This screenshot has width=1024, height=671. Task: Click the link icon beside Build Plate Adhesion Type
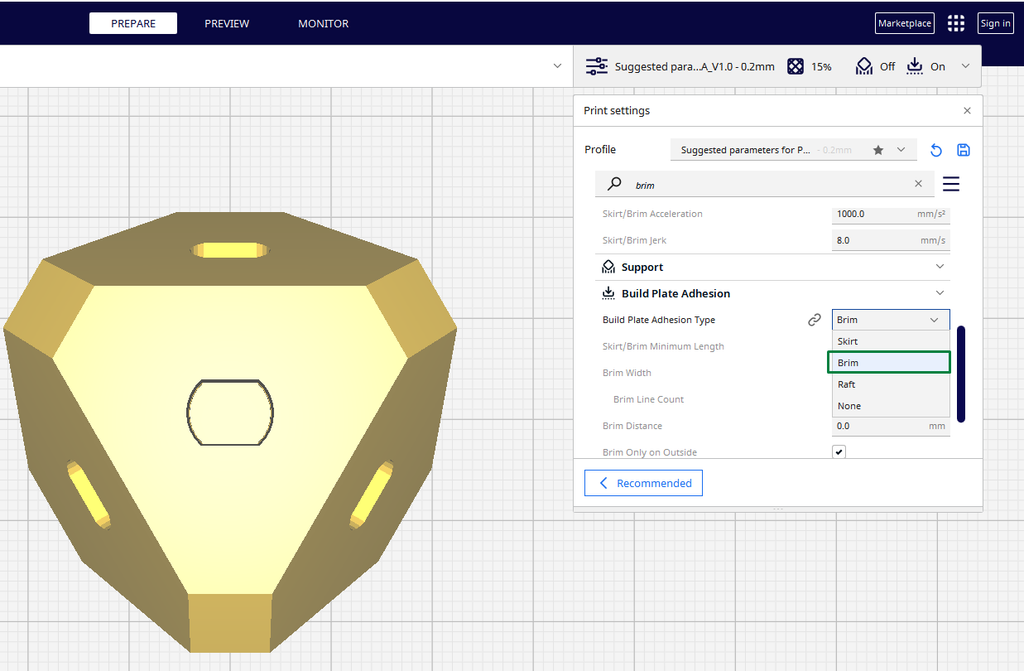point(814,319)
